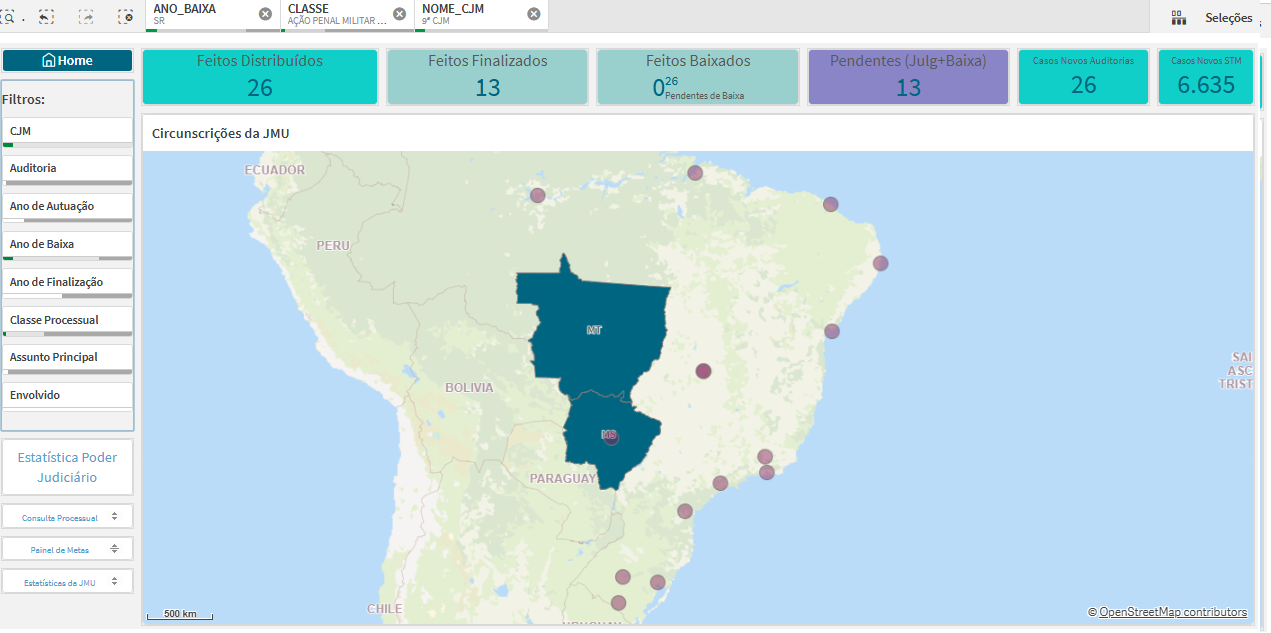Image resolution: width=1271 pixels, height=633 pixels.
Task: Step forward one selection
Action: pos(86,17)
